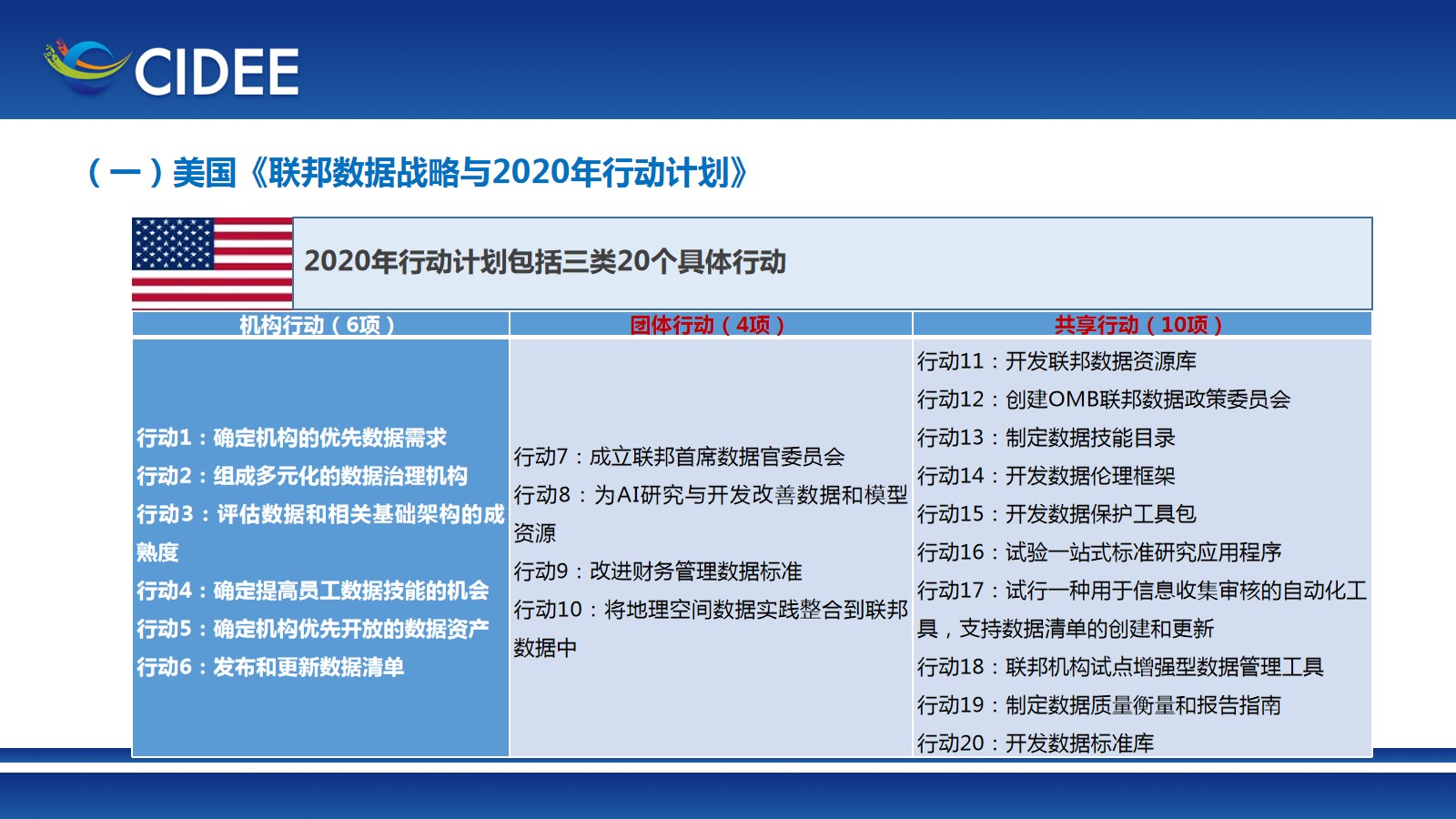Screen dimensions: 1456x819
Task: Click 行动1 确定机构的优先数据需求 line
Action: [291, 438]
